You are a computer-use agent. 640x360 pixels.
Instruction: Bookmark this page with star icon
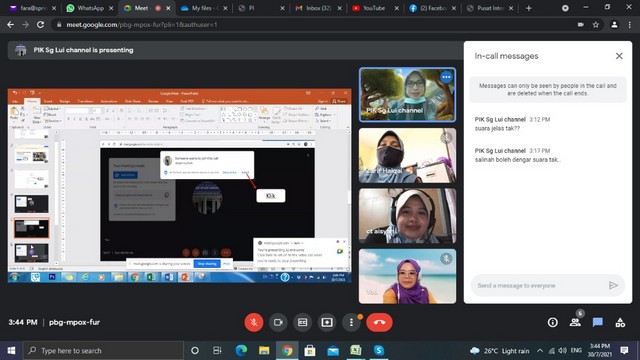click(596, 24)
